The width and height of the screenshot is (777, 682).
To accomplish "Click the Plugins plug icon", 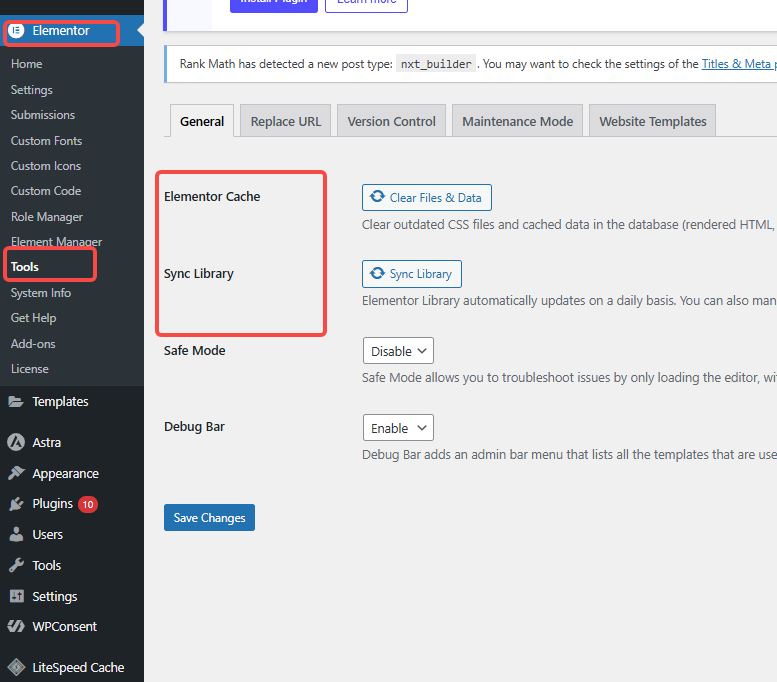I will [x=16, y=504].
